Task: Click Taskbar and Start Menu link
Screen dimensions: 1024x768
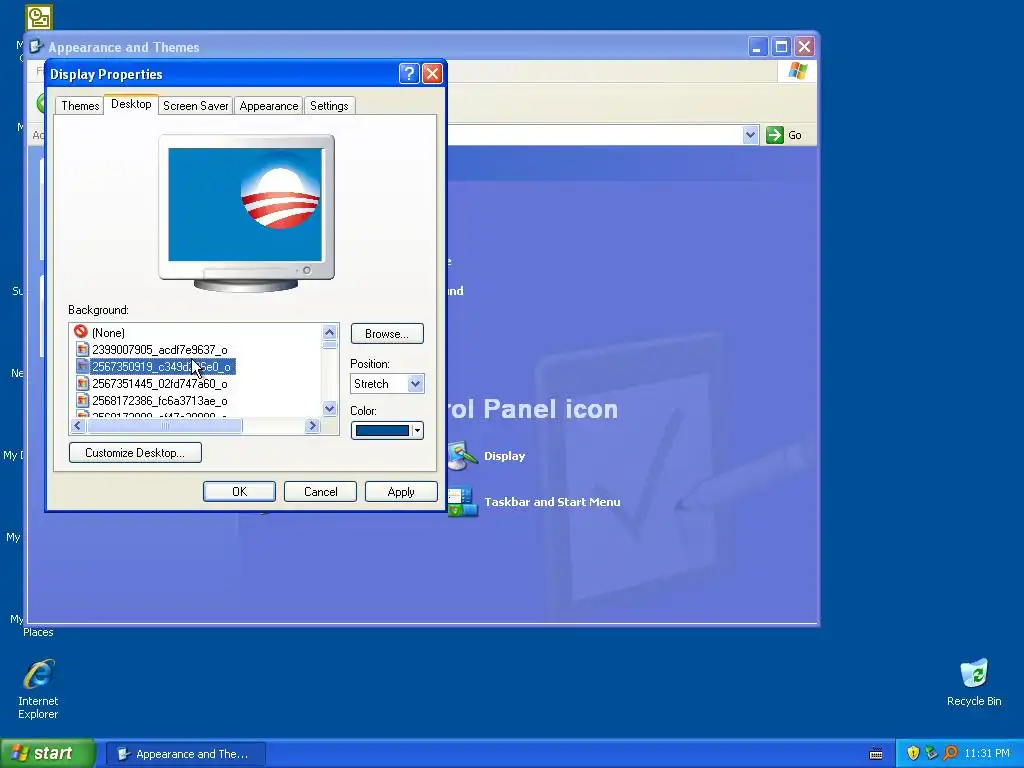Action: tap(552, 502)
